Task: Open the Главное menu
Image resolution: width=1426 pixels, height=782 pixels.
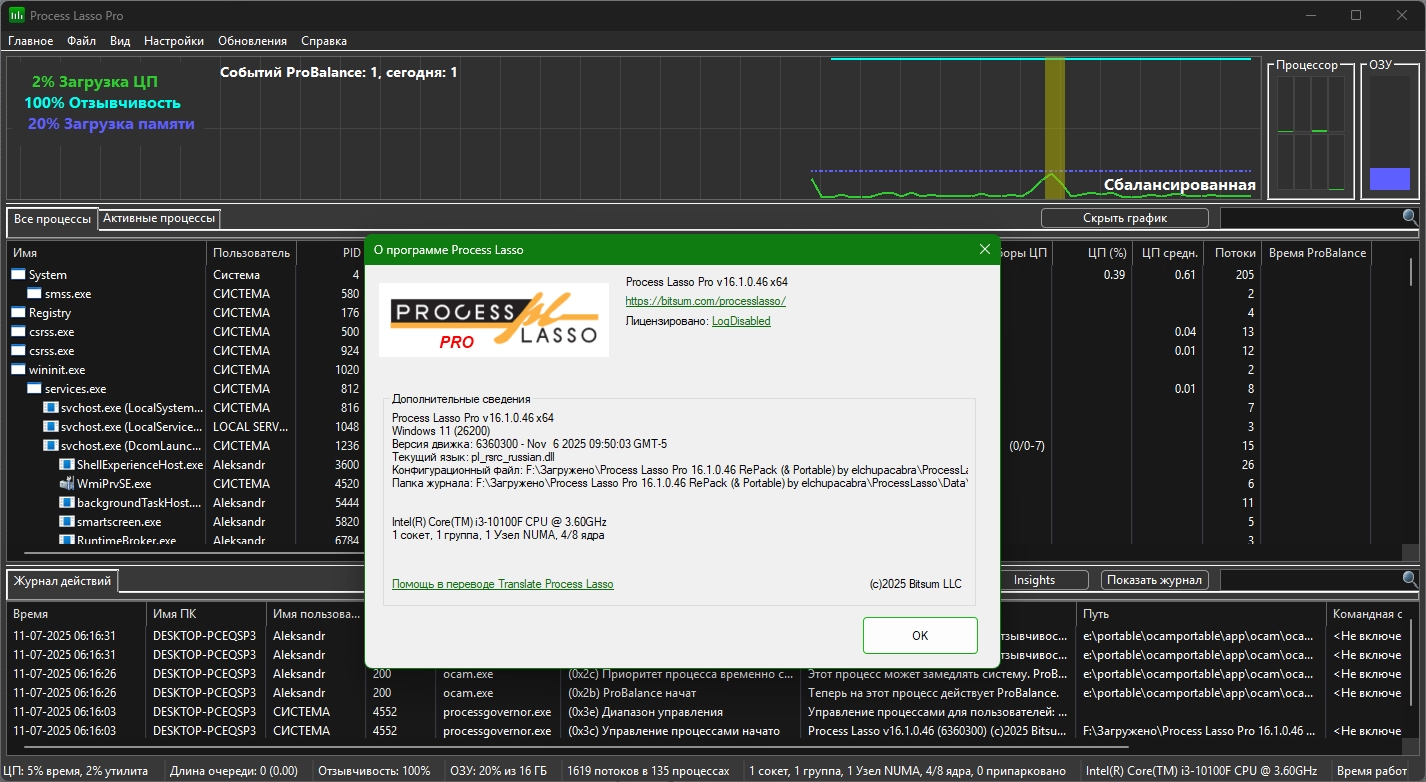Action: coord(31,41)
